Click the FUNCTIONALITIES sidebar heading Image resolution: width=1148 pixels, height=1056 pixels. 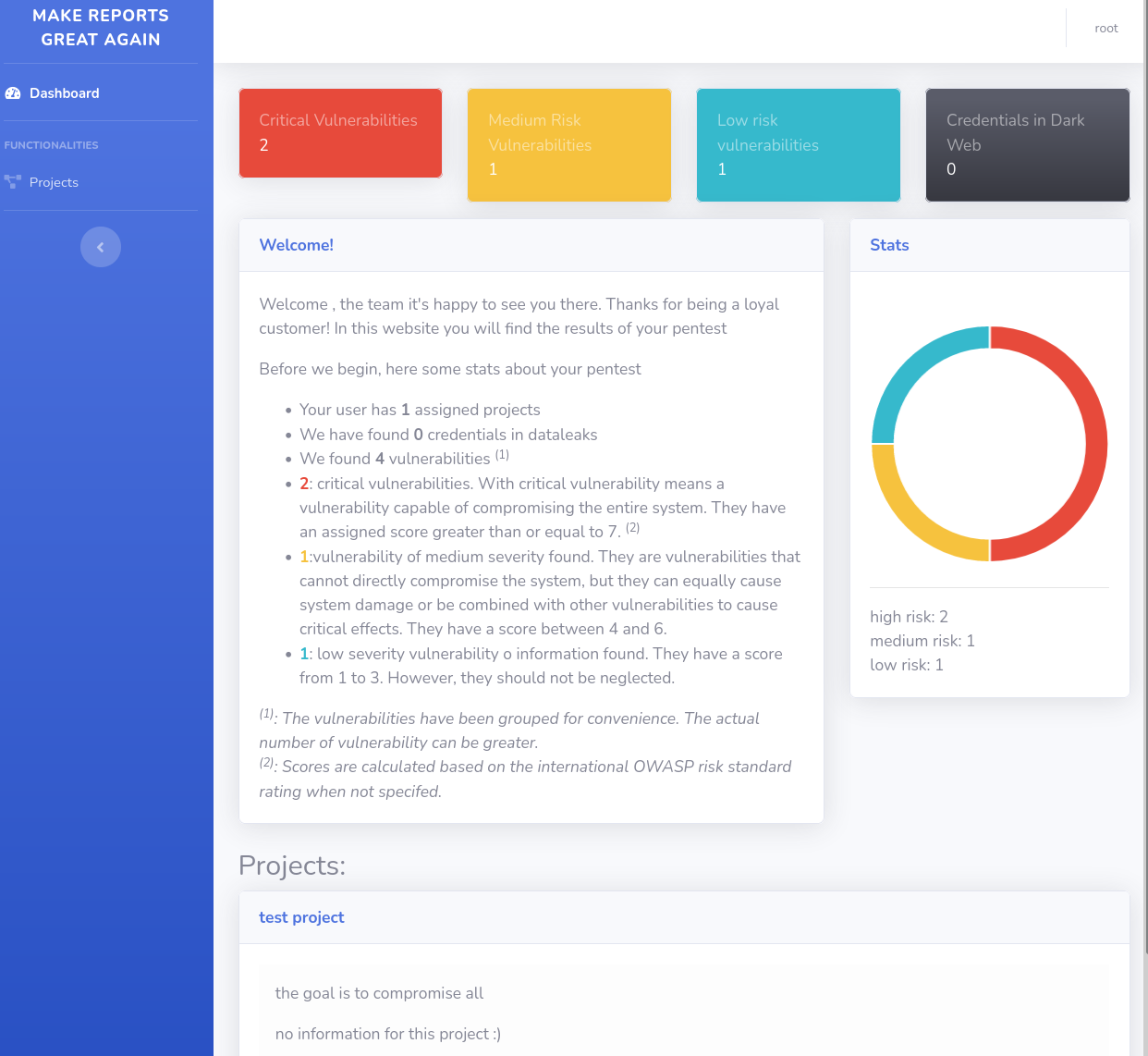point(51,145)
